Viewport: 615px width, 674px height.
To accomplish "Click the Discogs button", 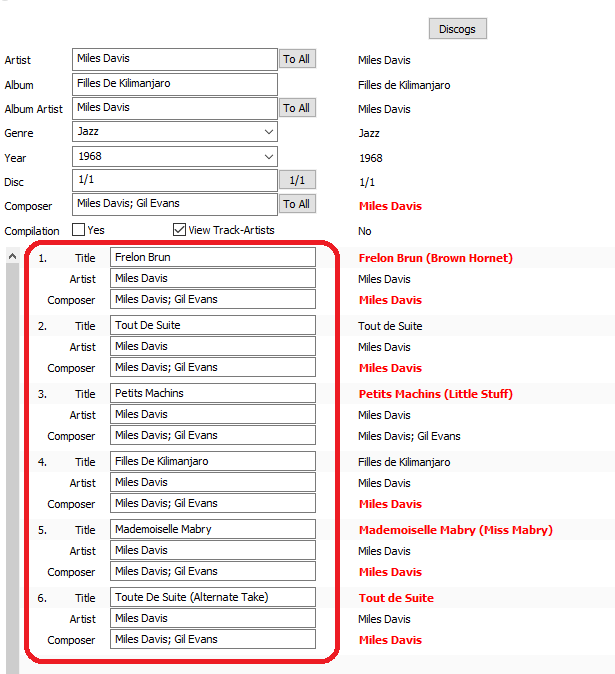I will click(457, 29).
